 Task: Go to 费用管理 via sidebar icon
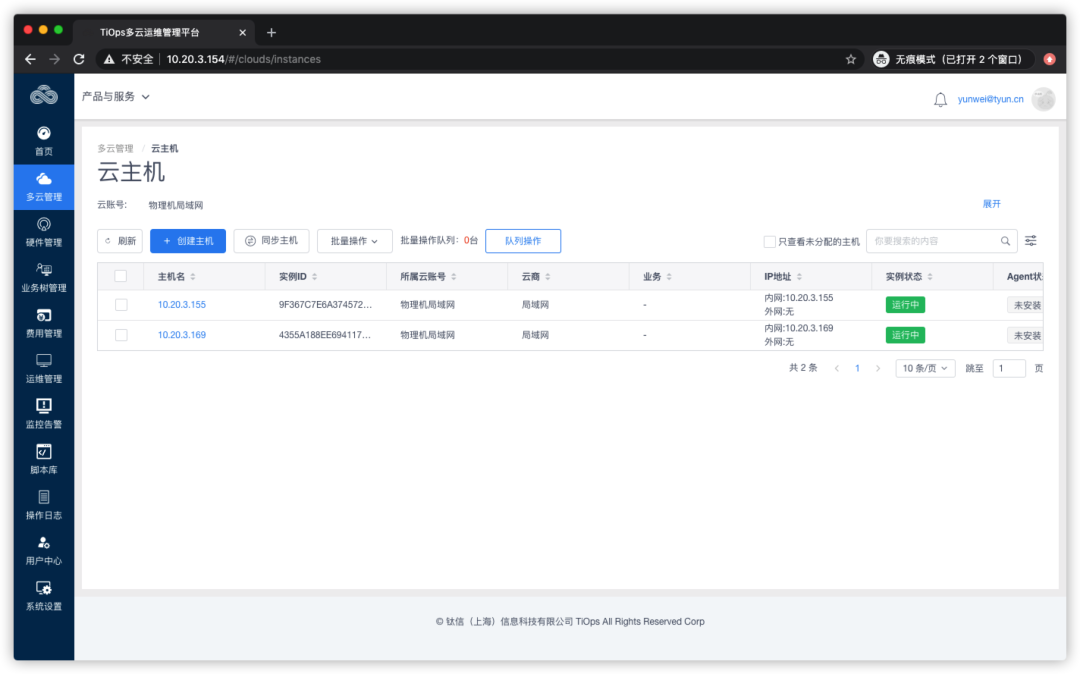click(43, 322)
